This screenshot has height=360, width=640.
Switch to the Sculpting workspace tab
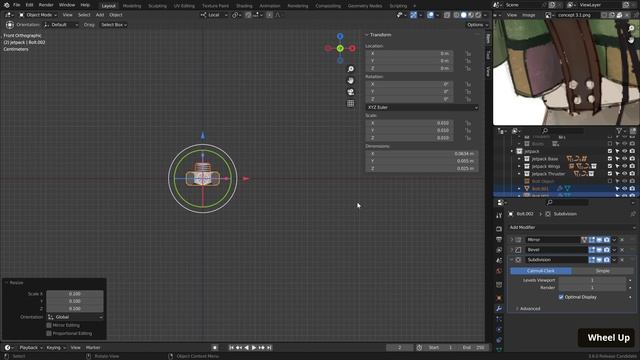158,6
